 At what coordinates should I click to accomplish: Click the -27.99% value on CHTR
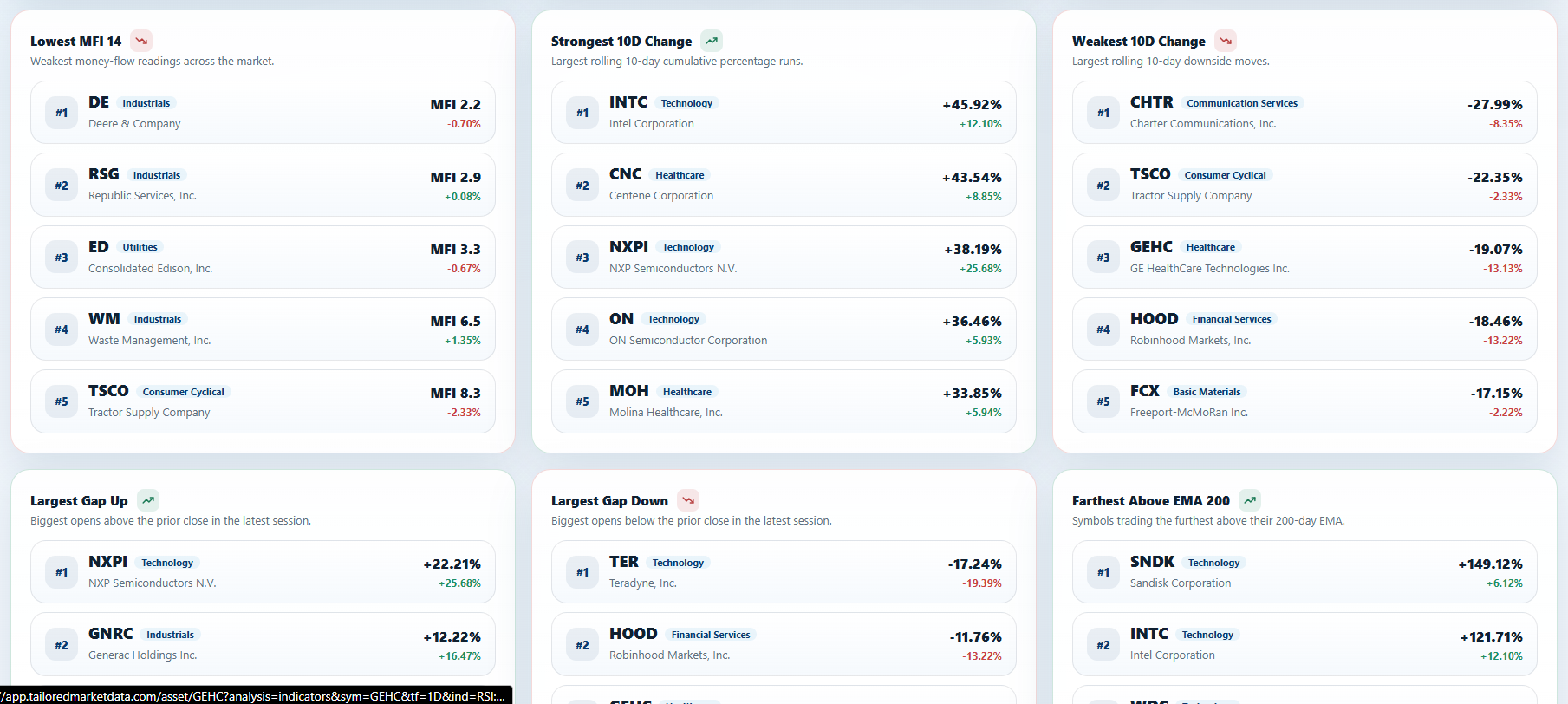click(1494, 104)
